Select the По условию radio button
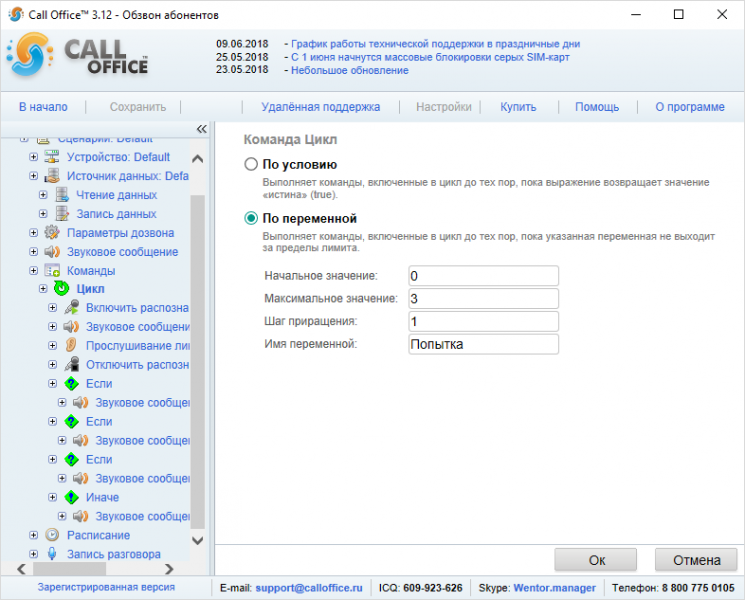 [x=250, y=164]
